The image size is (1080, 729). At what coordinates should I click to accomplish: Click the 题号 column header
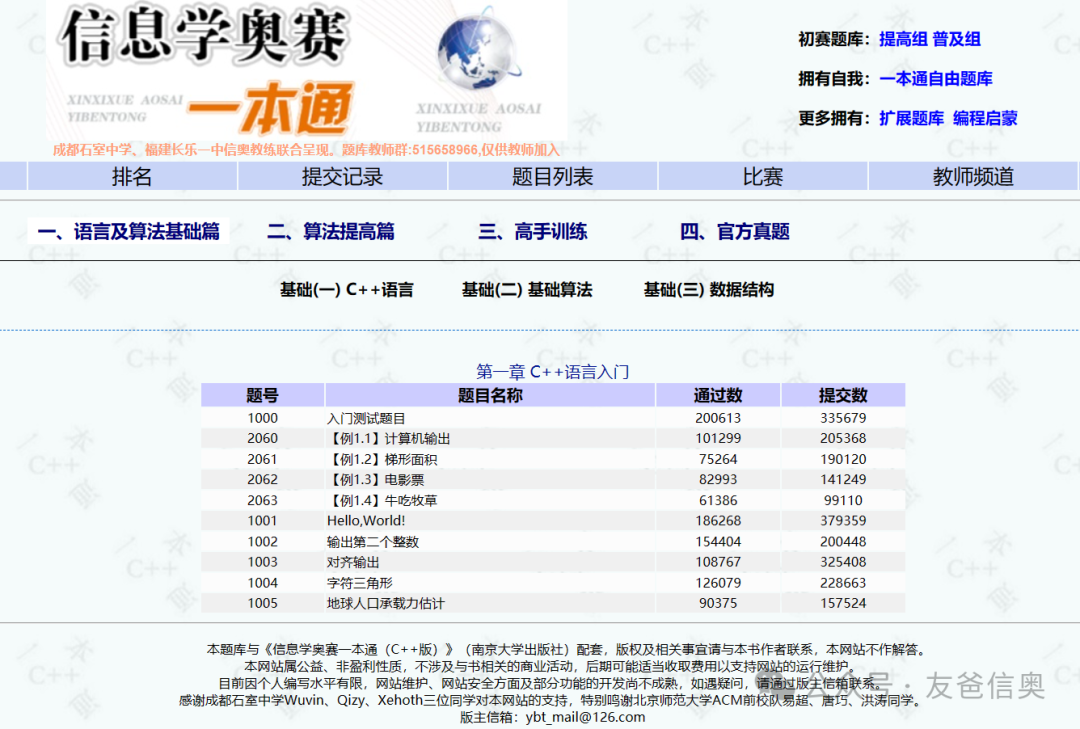click(262, 396)
